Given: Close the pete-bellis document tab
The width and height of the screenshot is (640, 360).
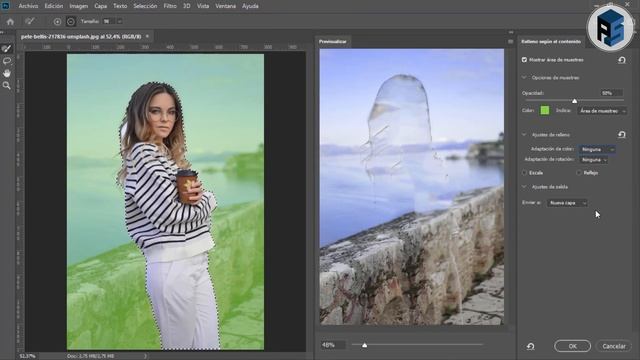Looking at the screenshot, I should coord(147,36).
